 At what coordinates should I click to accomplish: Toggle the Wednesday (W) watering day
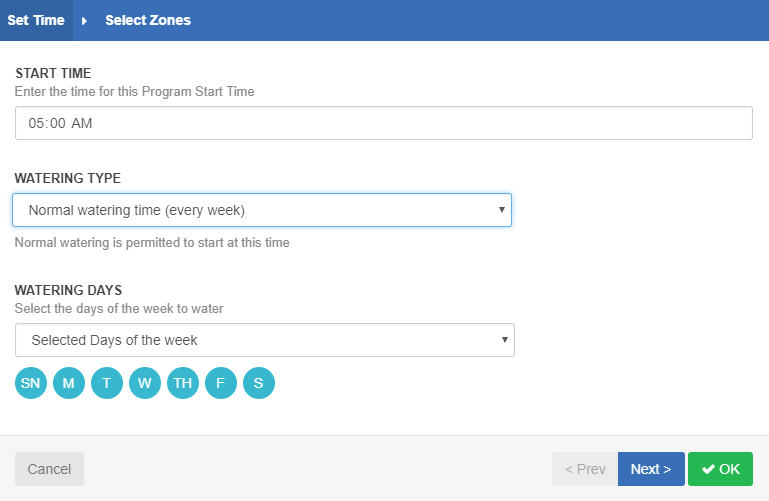(145, 383)
